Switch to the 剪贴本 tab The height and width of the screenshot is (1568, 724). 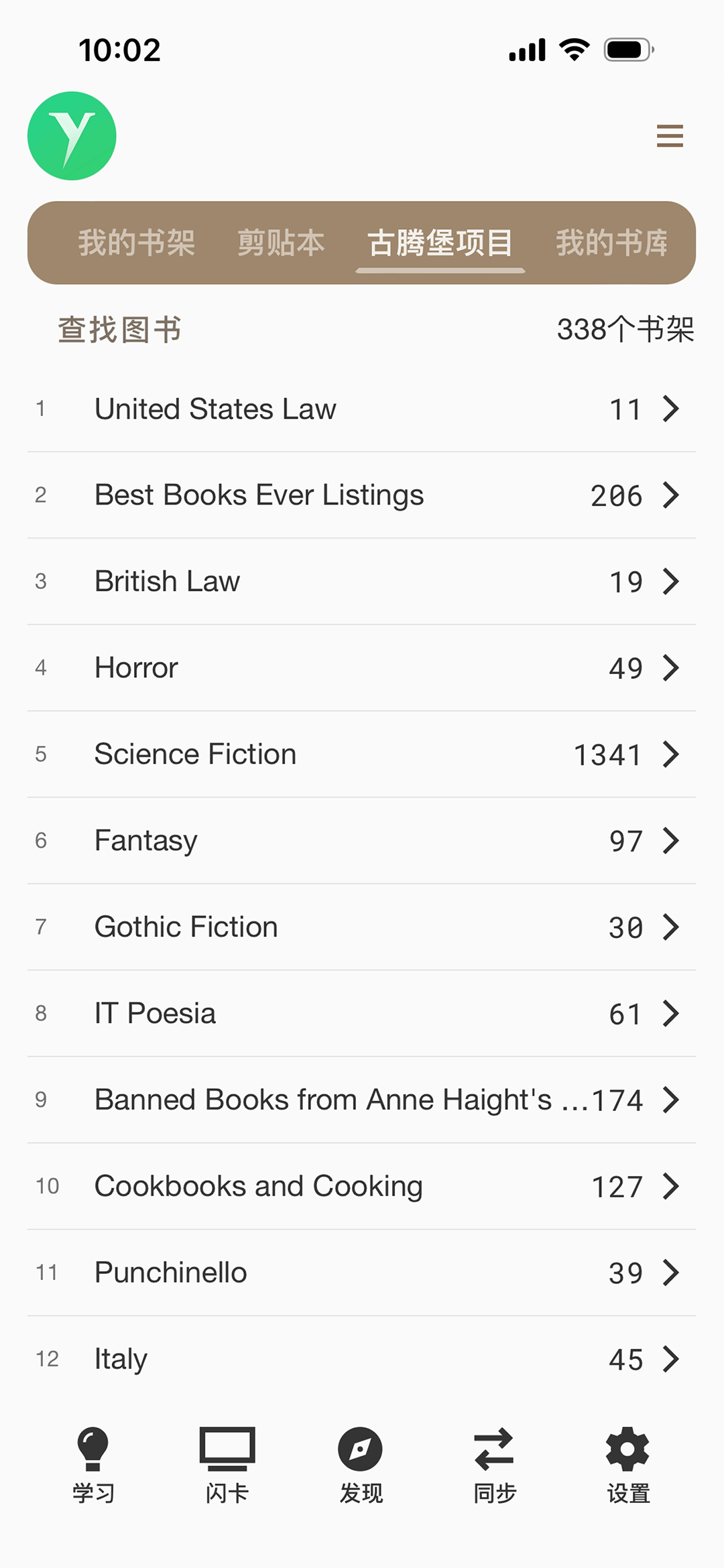pyautogui.click(x=281, y=243)
